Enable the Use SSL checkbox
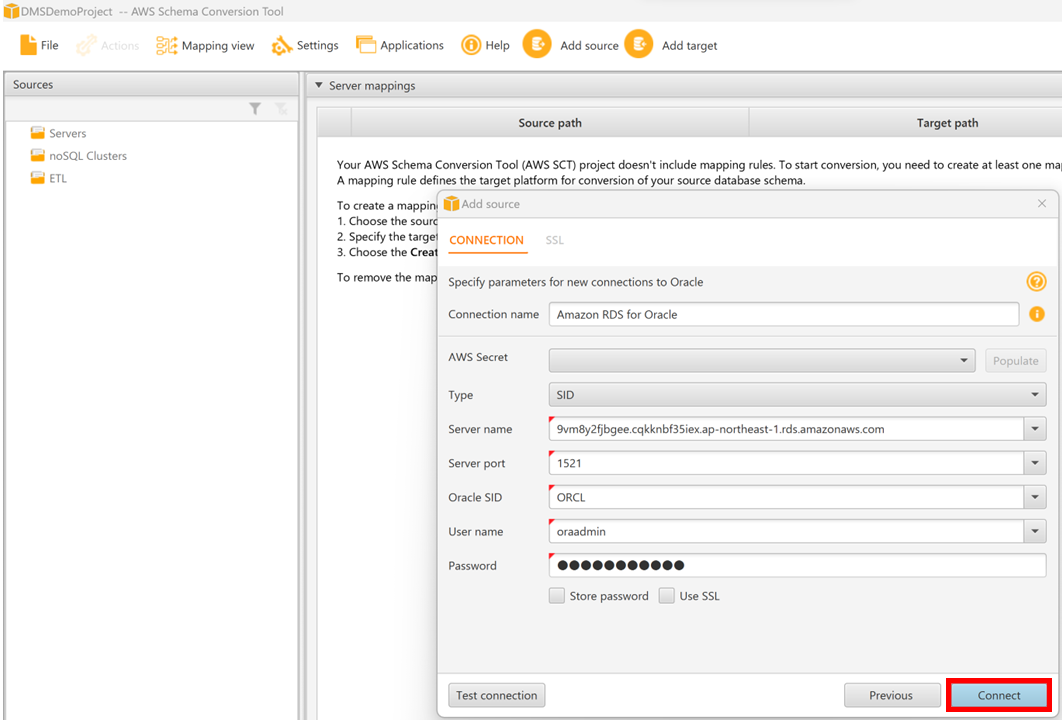This screenshot has height=720, width=1062. click(x=666, y=596)
